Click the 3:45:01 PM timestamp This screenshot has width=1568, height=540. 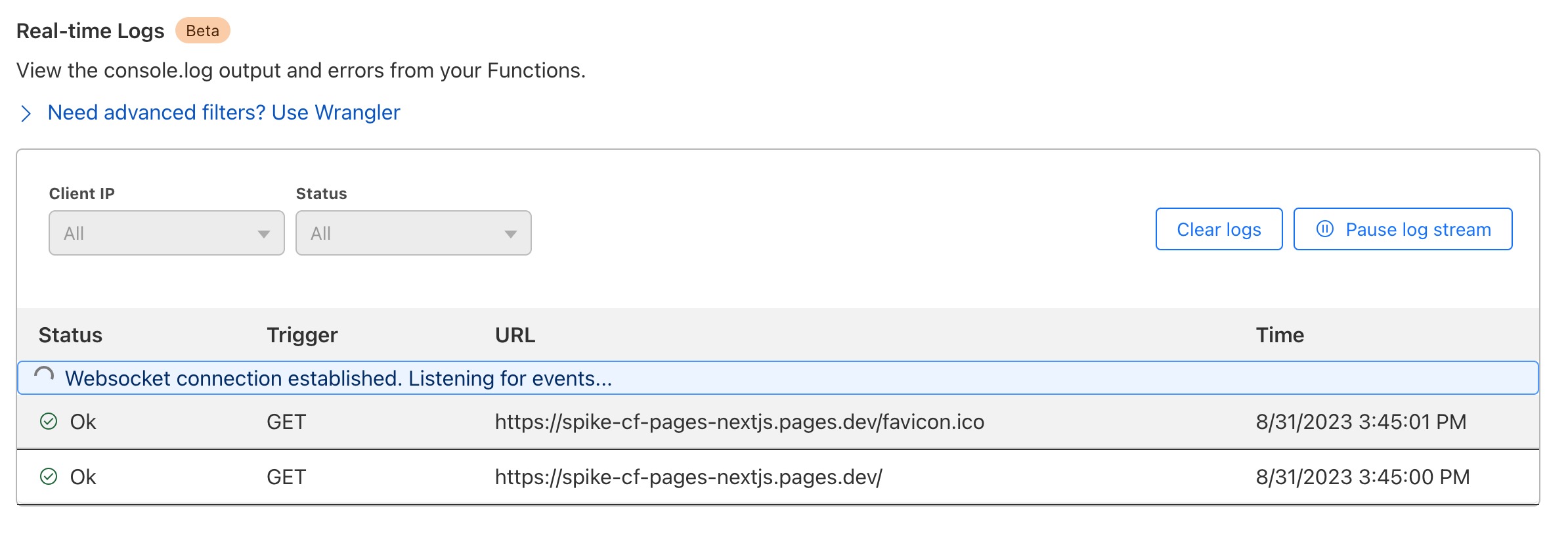click(x=1361, y=422)
